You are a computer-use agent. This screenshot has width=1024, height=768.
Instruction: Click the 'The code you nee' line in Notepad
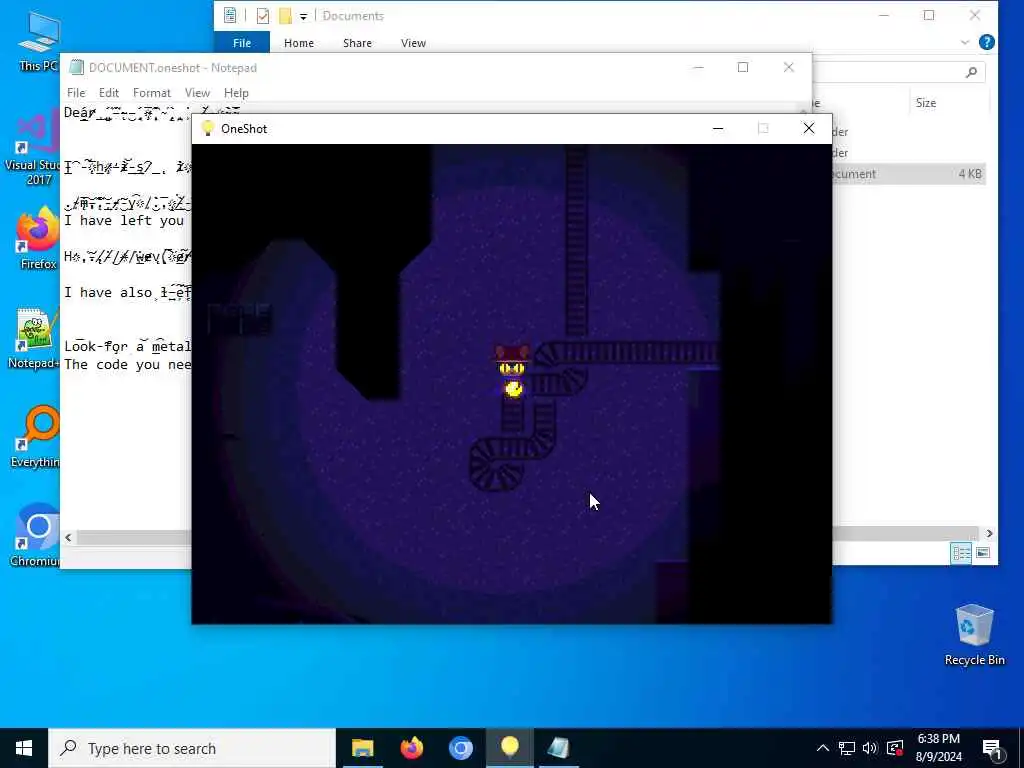click(x=127, y=364)
